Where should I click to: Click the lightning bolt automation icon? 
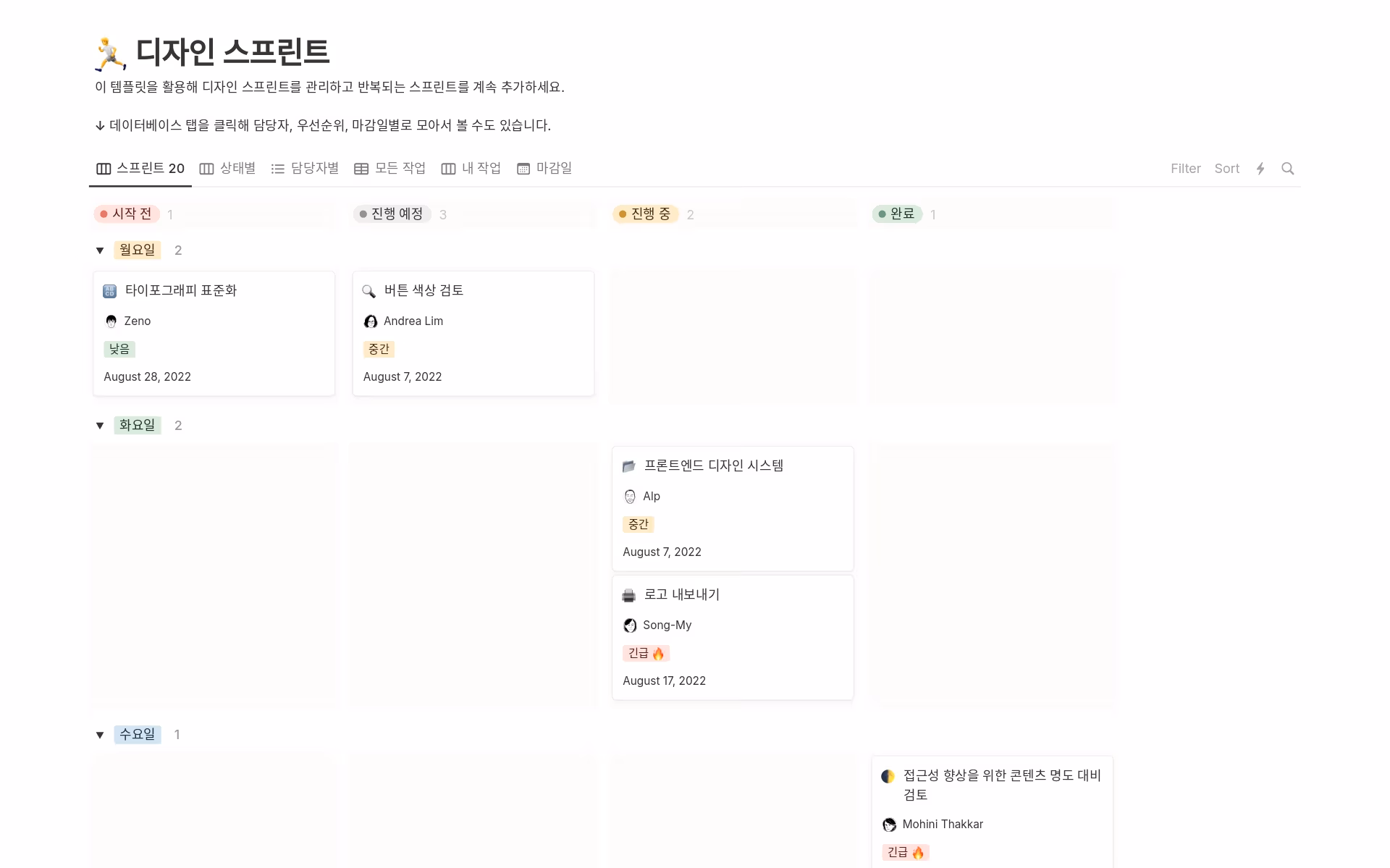[1261, 168]
